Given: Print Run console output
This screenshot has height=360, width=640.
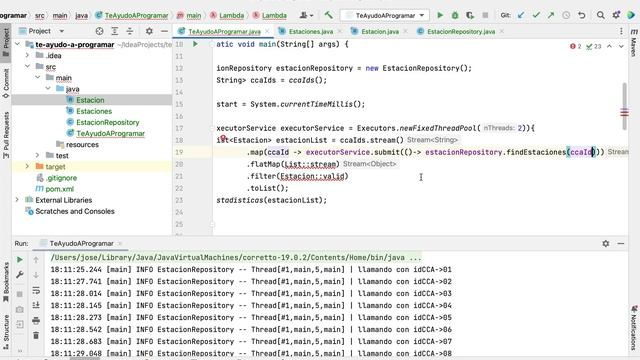Looking at the screenshot, I should point(36,320).
